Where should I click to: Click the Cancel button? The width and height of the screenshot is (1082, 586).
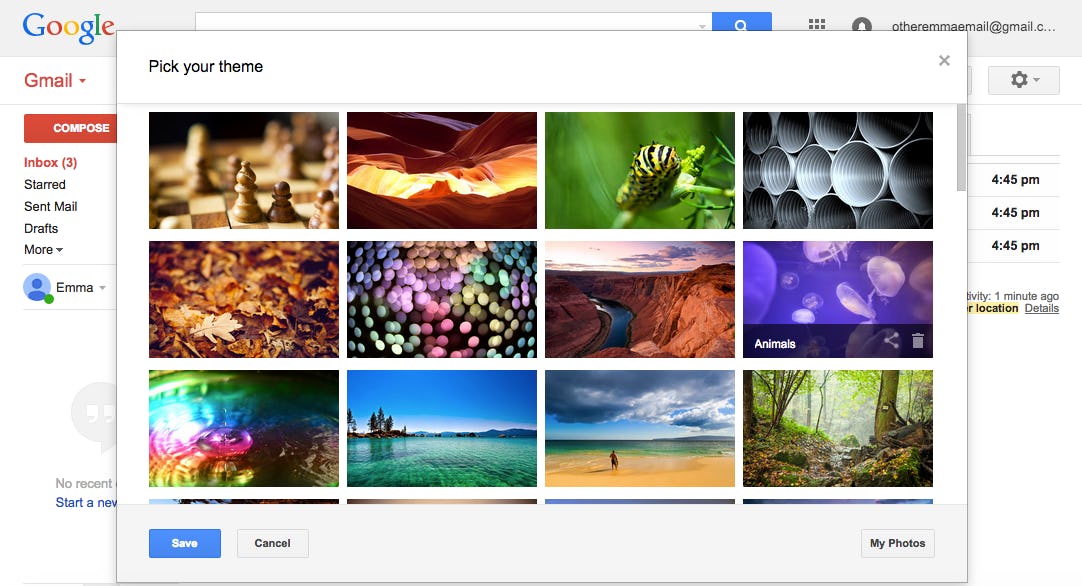click(272, 543)
